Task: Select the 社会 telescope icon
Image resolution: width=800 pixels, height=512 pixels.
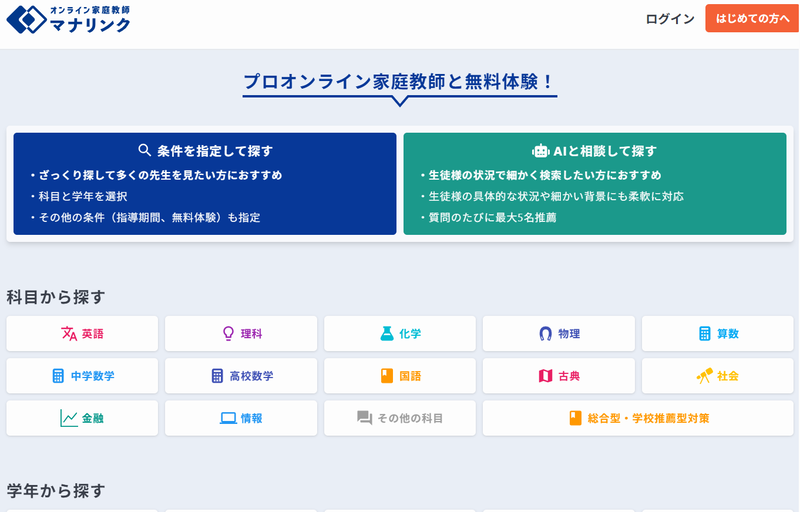Action: [704, 376]
